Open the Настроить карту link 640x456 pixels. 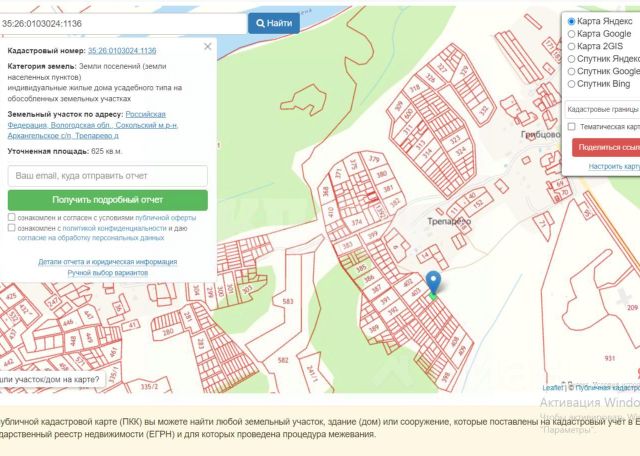point(614,167)
